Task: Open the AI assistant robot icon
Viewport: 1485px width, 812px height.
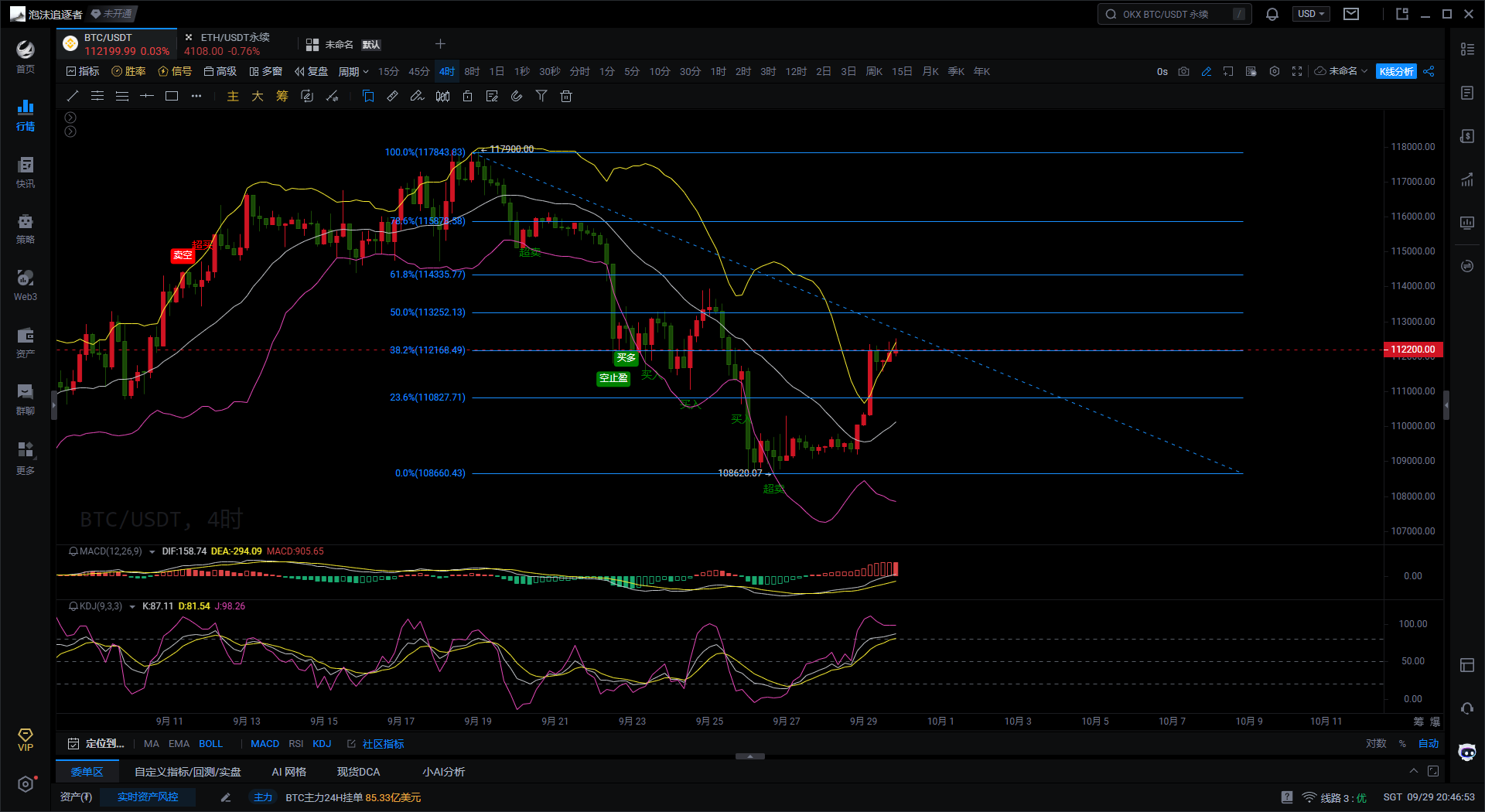Action: point(1467,752)
